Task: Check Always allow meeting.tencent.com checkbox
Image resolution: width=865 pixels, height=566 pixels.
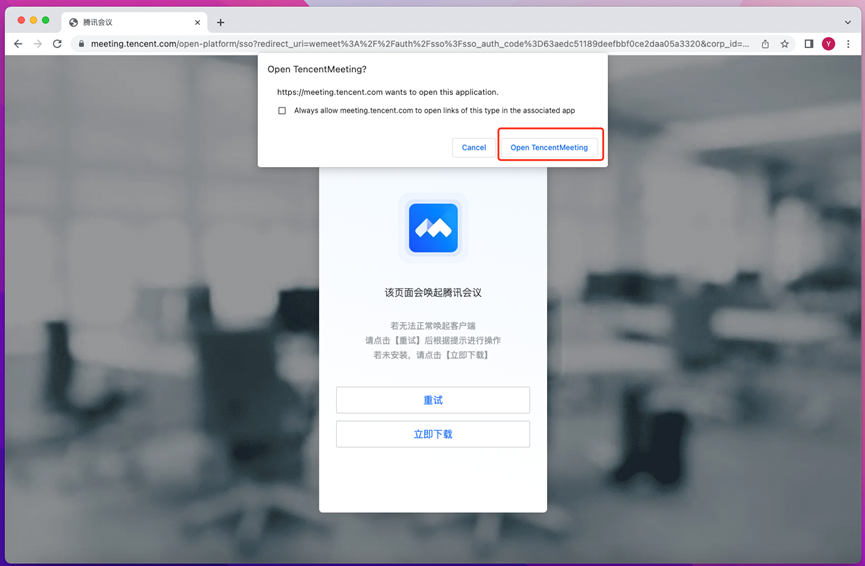Action: pyautogui.click(x=282, y=110)
